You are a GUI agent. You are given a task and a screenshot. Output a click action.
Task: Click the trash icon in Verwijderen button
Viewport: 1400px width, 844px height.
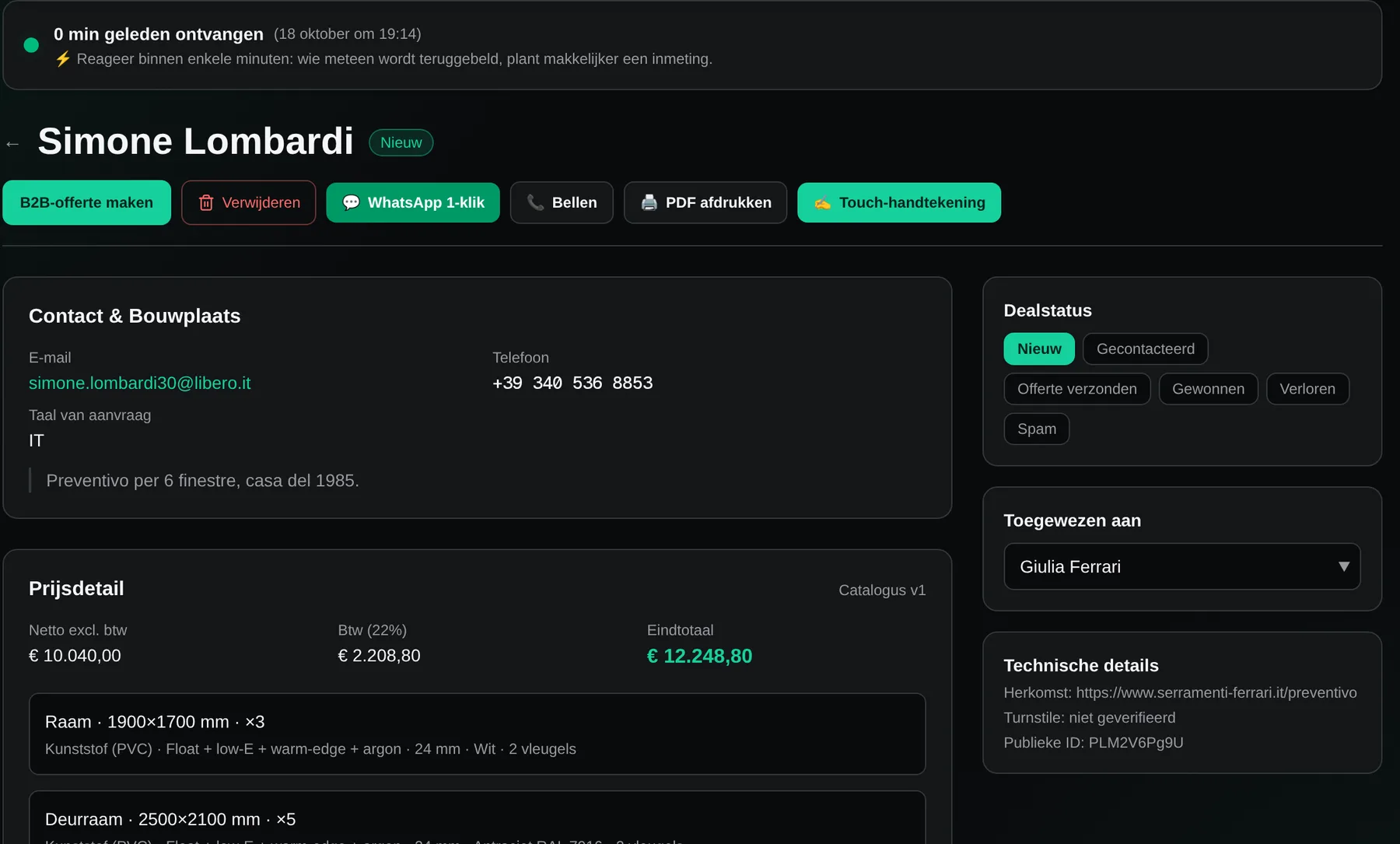(206, 203)
